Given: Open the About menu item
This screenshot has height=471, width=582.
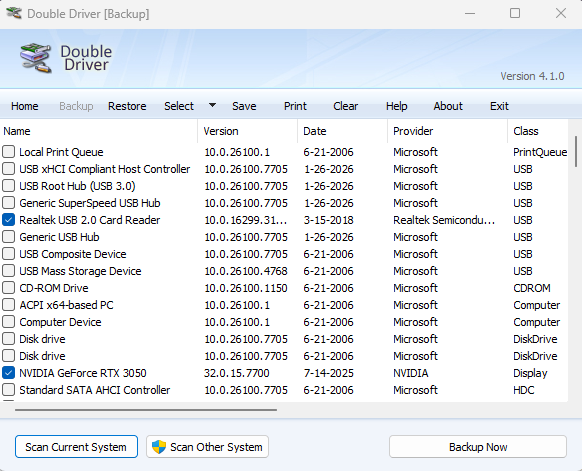Looking at the screenshot, I should 448,106.
